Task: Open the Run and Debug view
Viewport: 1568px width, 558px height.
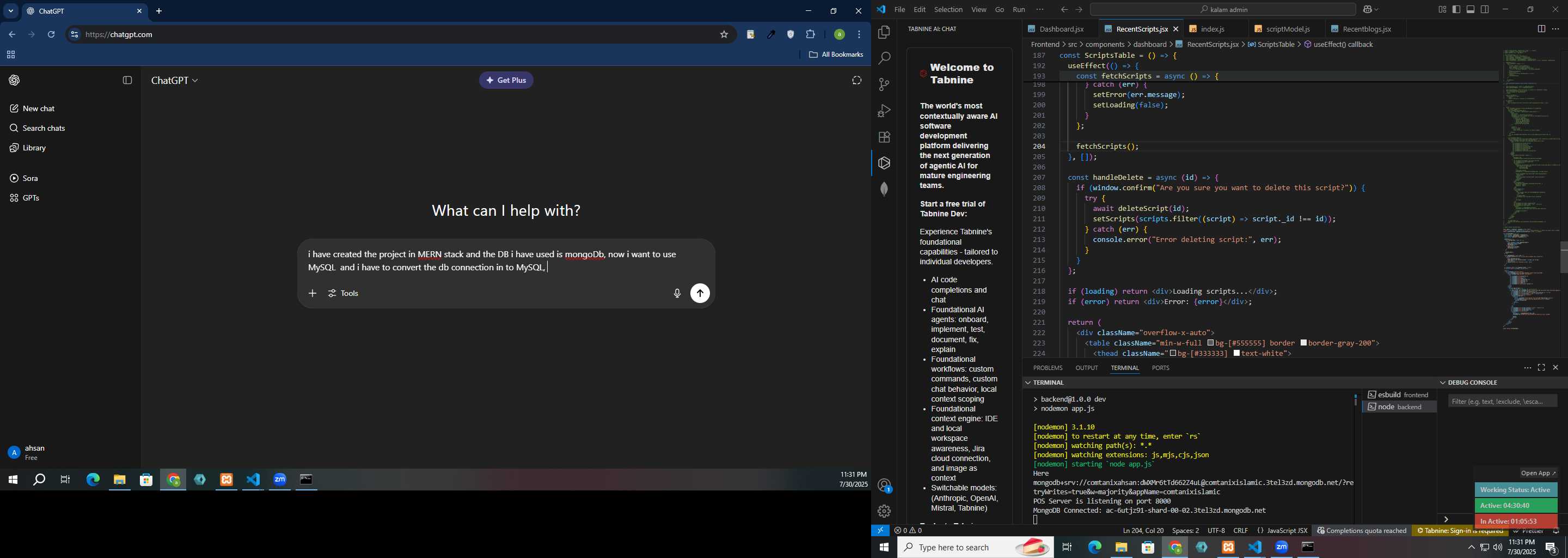Action: (884, 111)
